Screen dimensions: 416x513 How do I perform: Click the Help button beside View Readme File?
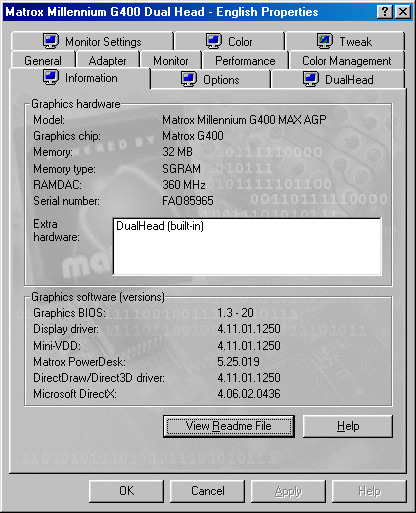348,426
